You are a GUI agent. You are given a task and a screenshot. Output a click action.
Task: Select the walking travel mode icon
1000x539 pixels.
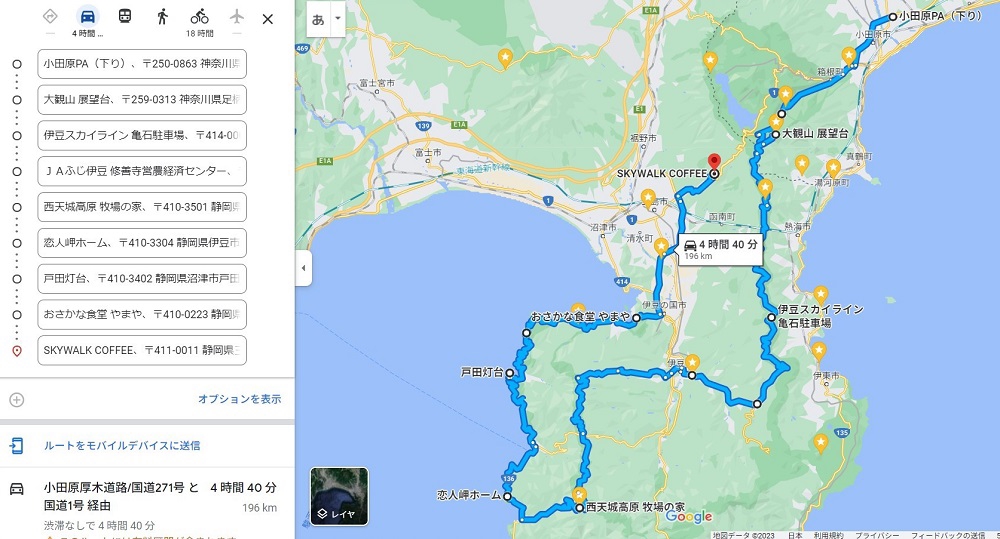162,17
